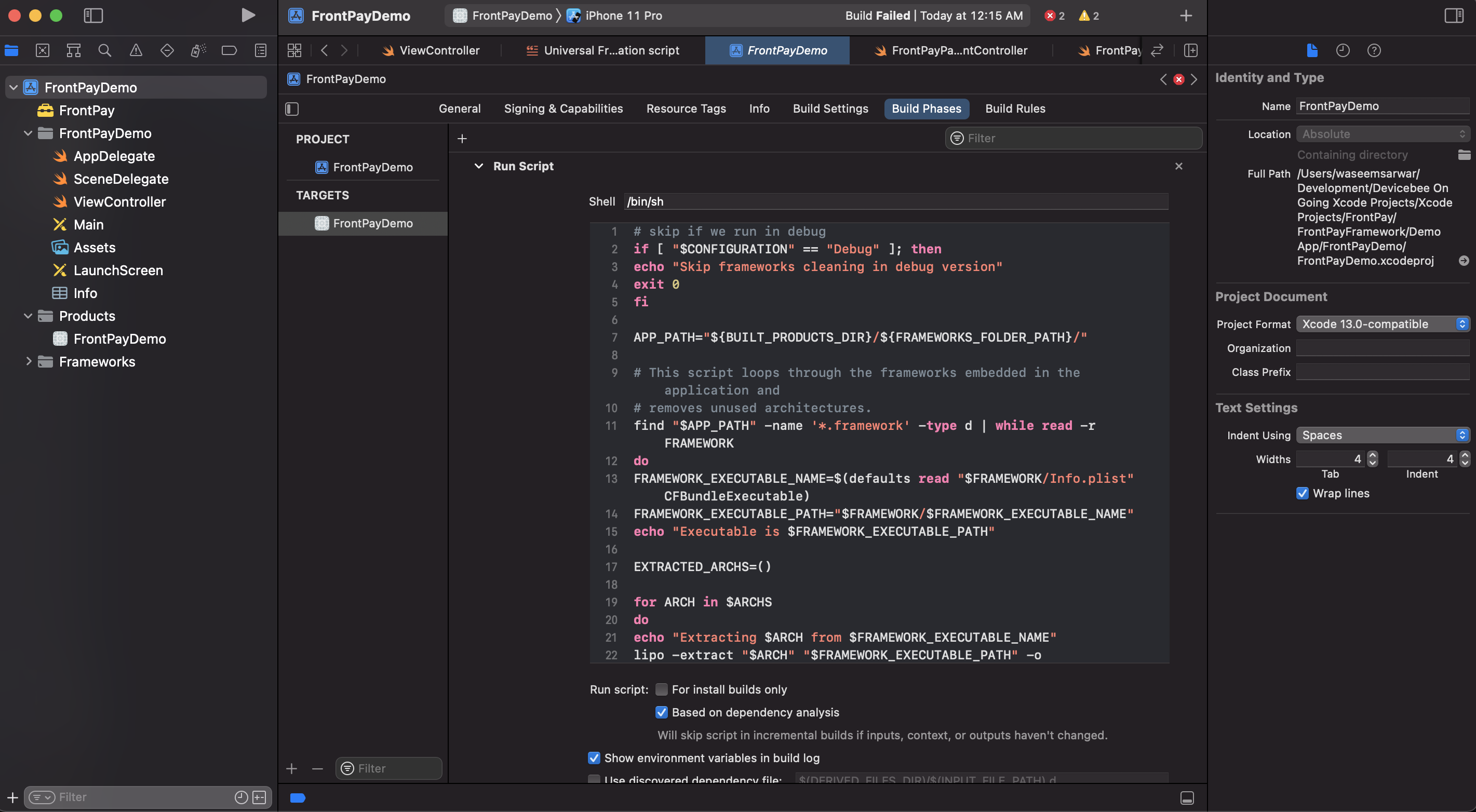Select the AppDelegate file in navigator
Screen dimensions: 1476x812
pos(114,156)
